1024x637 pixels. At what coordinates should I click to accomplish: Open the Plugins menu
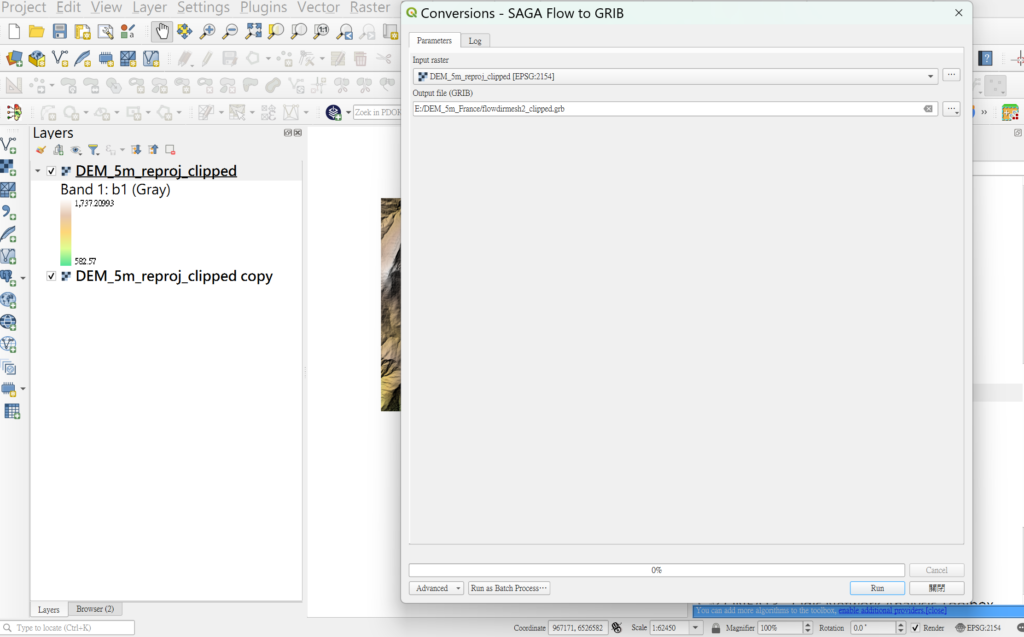click(x=263, y=7)
